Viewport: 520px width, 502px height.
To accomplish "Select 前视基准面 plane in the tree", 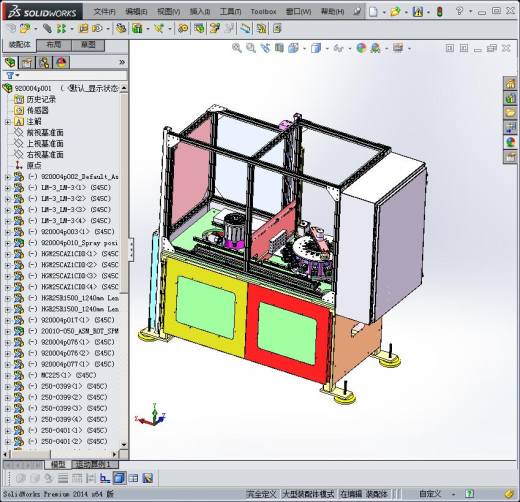I will click(x=45, y=133).
